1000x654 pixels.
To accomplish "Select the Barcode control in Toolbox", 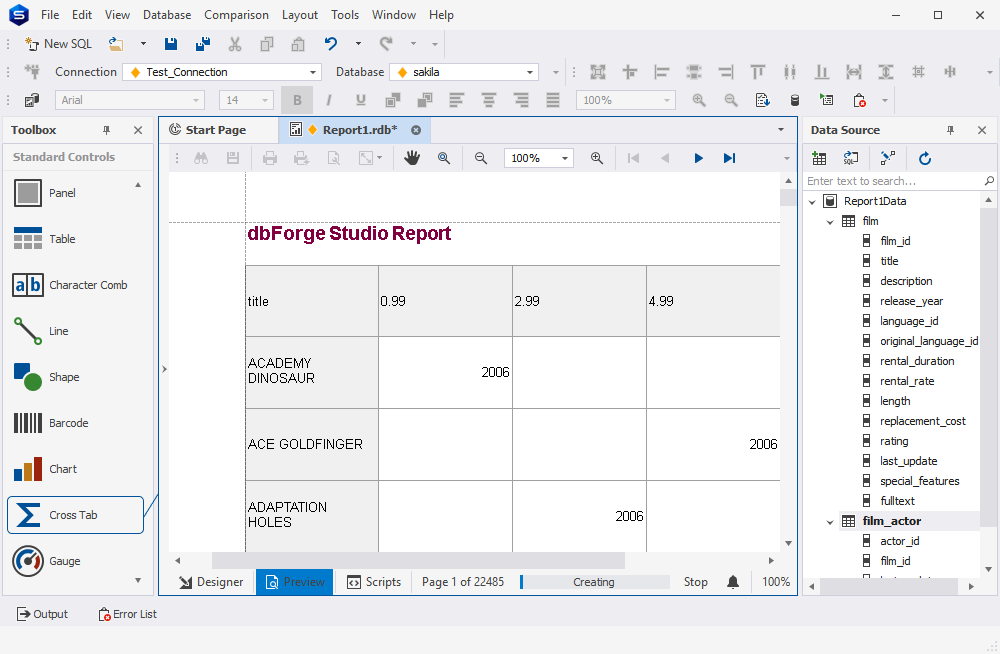I will (x=75, y=423).
